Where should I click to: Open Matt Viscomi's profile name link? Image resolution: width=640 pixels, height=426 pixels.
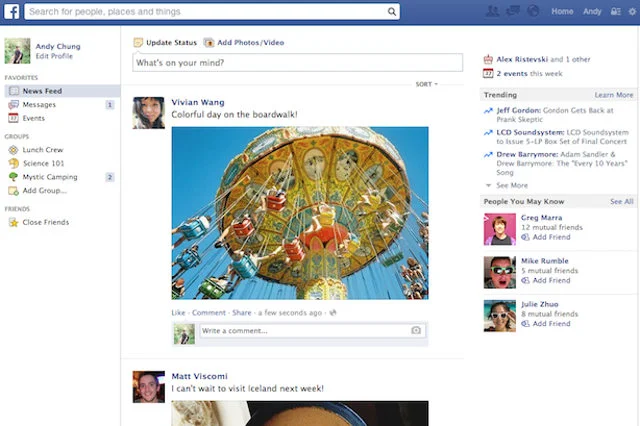(x=199, y=376)
